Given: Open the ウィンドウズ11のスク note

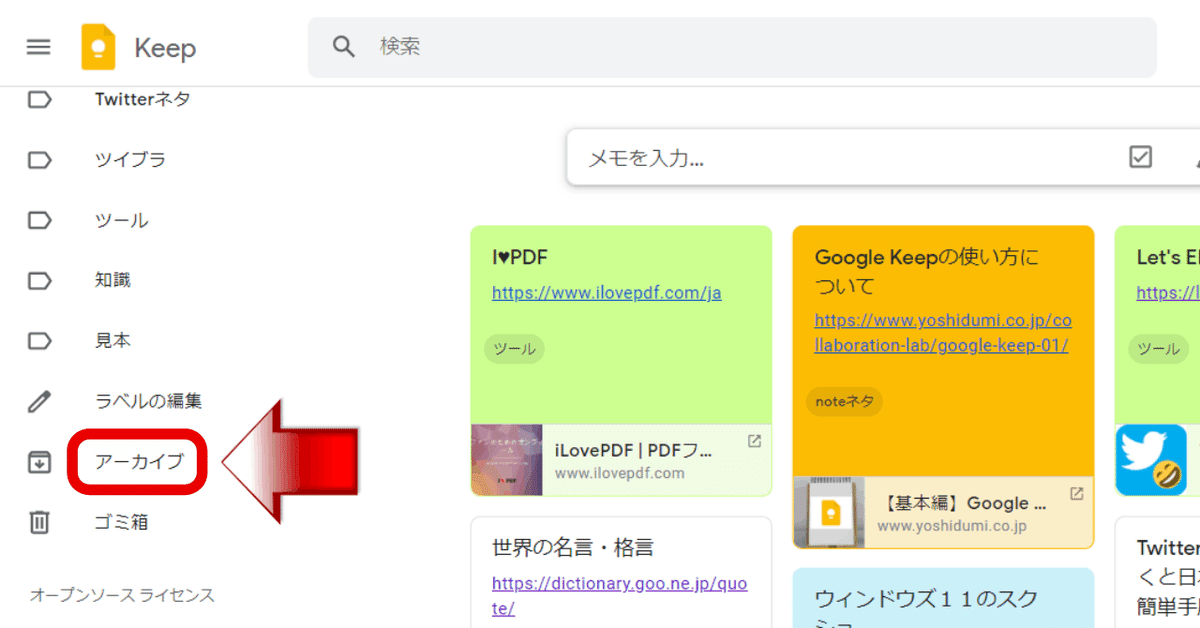Looking at the screenshot, I should click(x=926, y=599).
